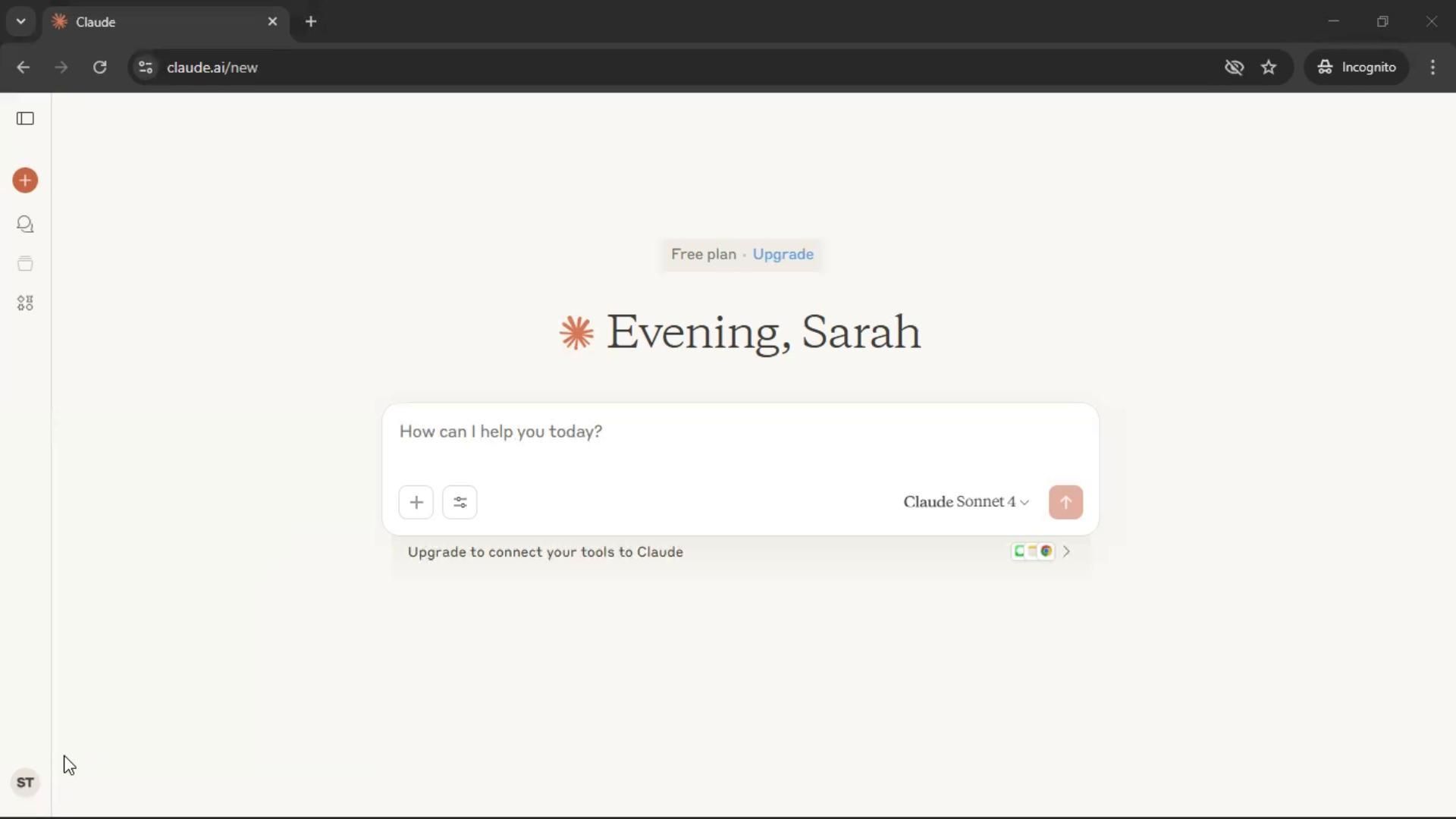
Task: Open the Artifacts explore icon
Action: [25, 302]
